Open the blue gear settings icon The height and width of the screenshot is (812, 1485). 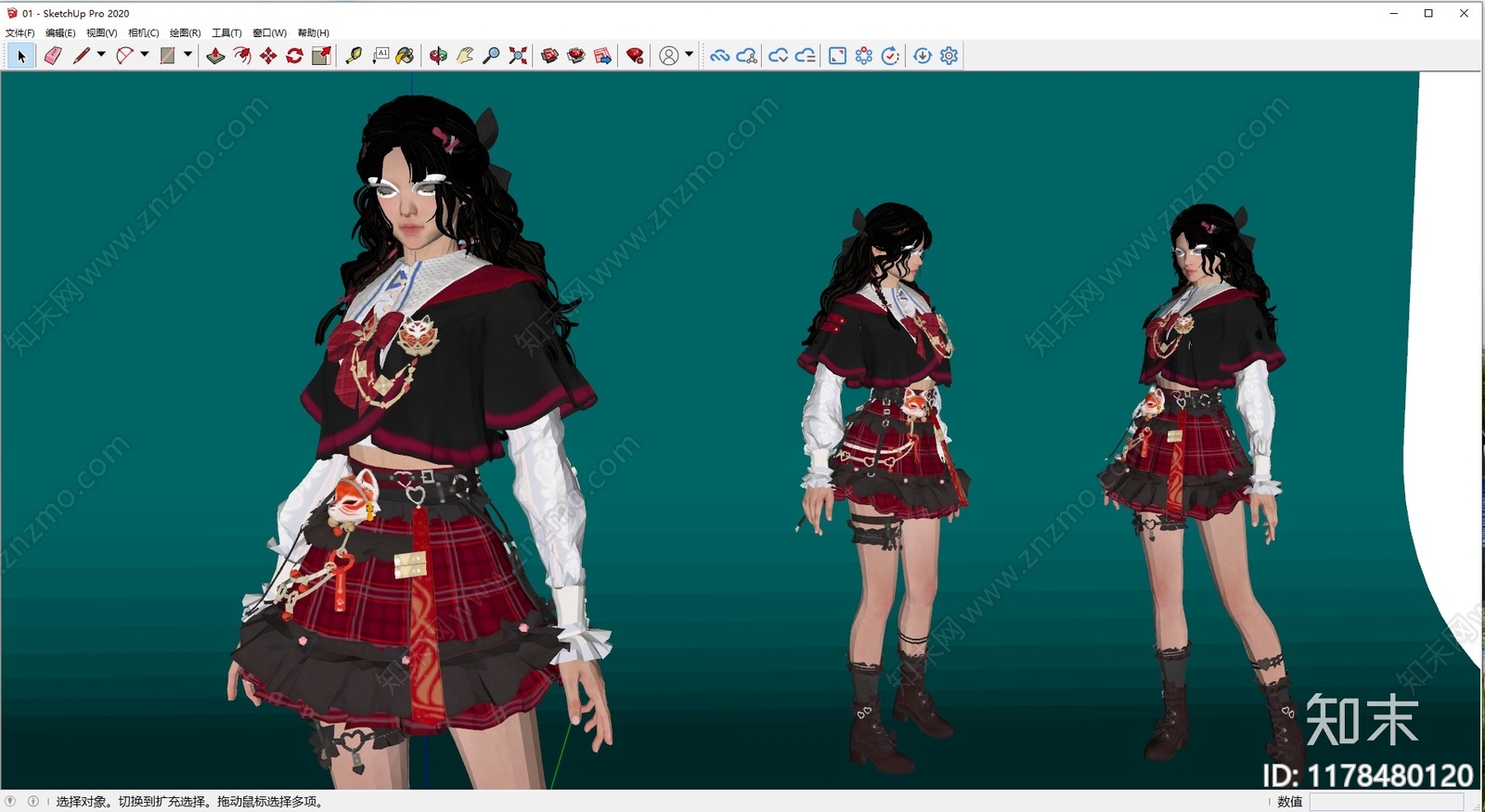[x=949, y=56]
